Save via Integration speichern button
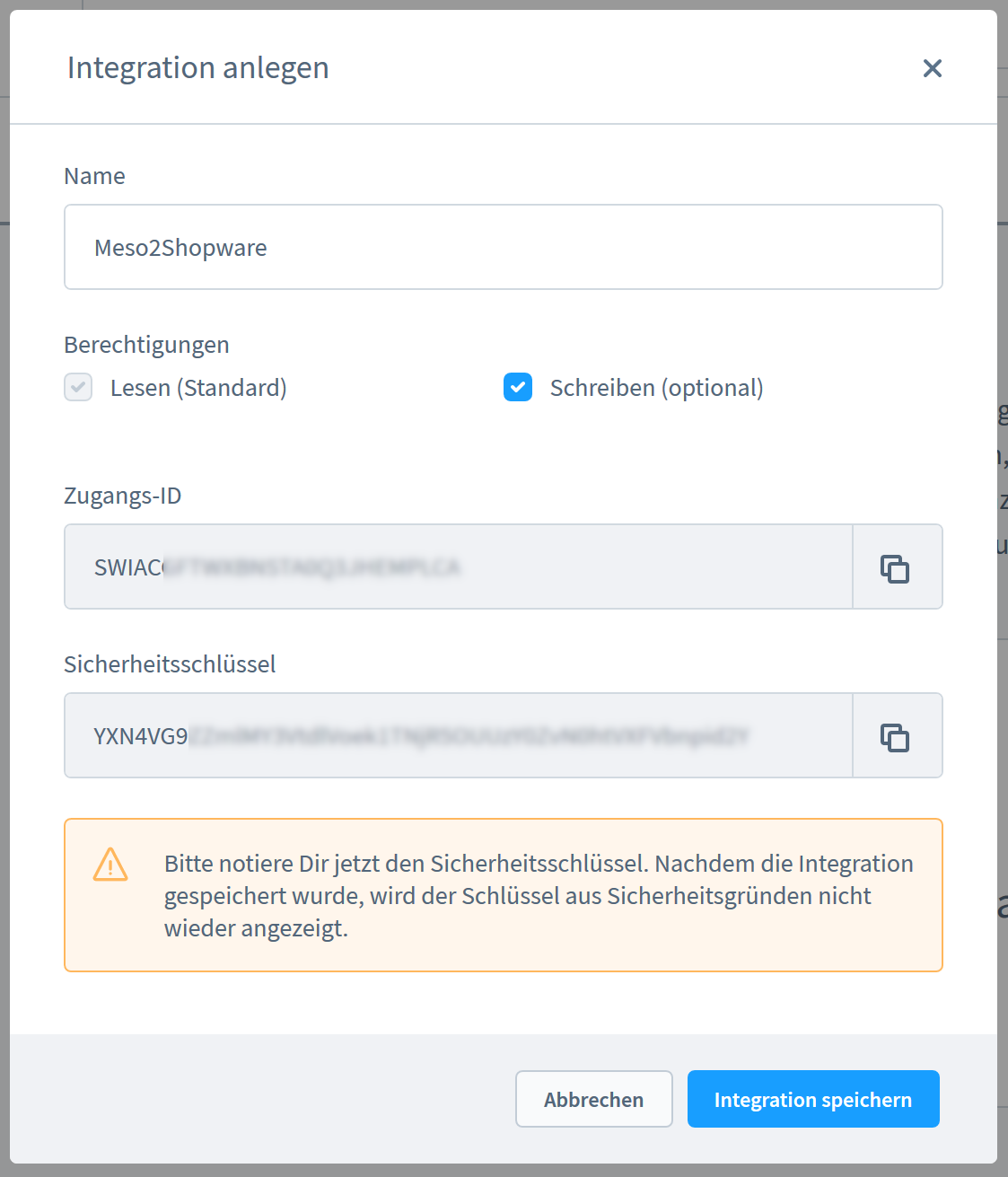The height and width of the screenshot is (1177, 1008). pyautogui.click(x=812, y=1099)
